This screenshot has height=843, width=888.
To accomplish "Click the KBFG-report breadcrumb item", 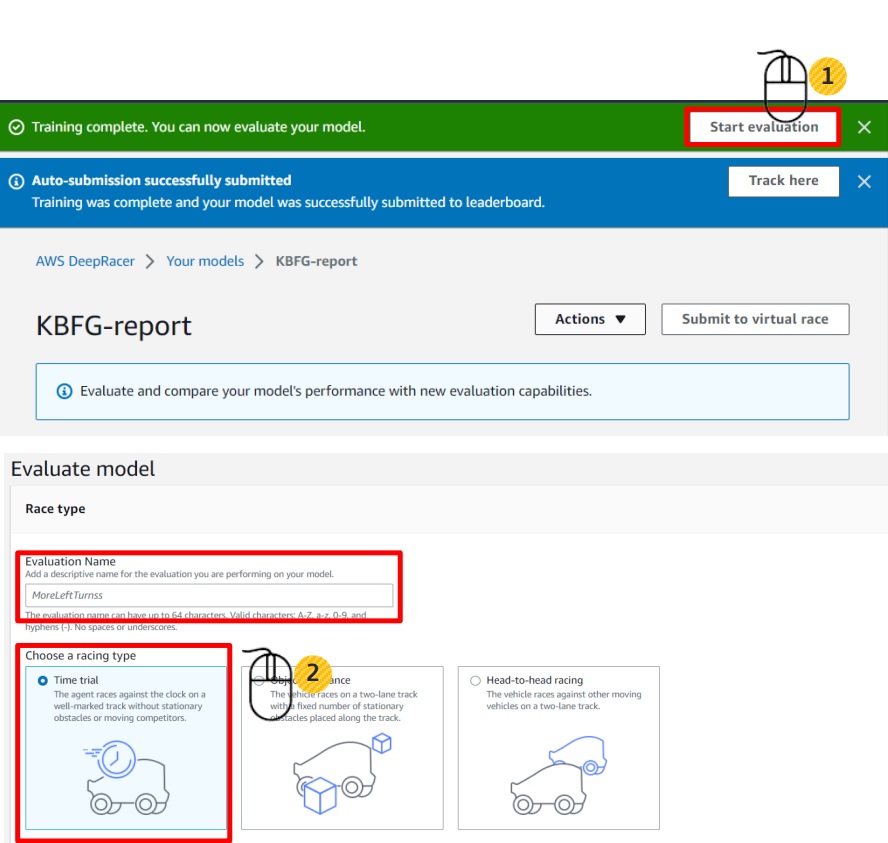I will pyautogui.click(x=316, y=261).
